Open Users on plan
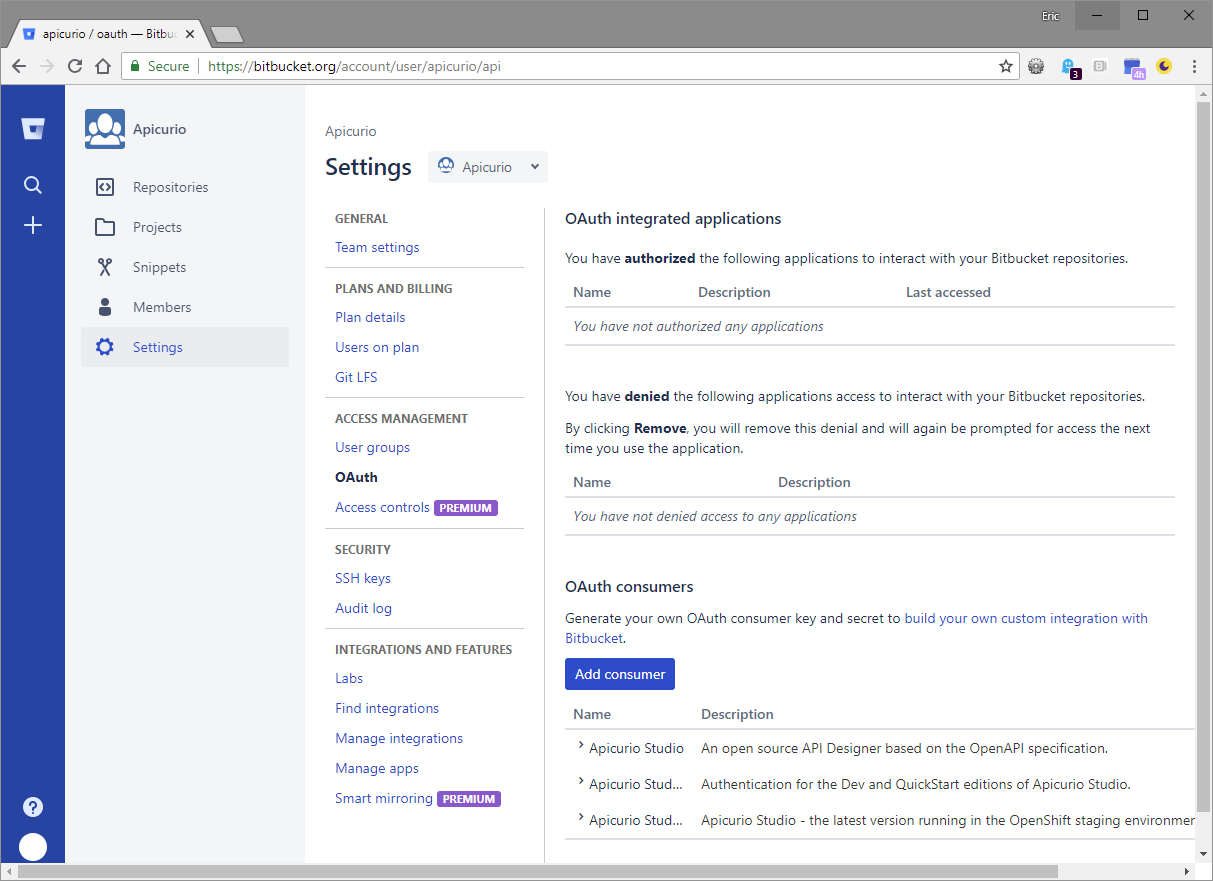Image resolution: width=1213 pixels, height=881 pixels. point(377,347)
